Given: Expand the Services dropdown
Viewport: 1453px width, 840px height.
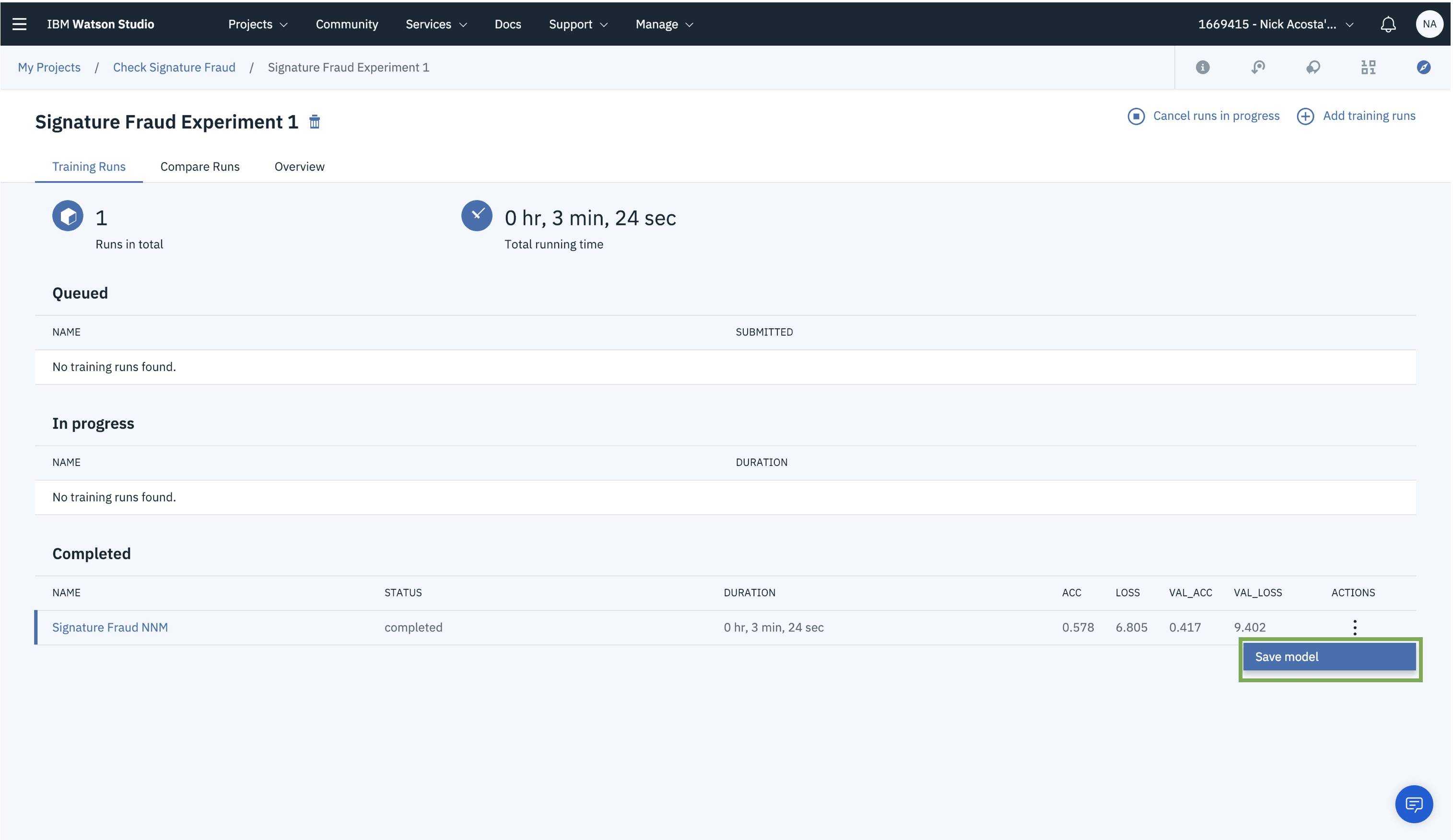Looking at the screenshot, I should pyautogui.click(x=436, y=24).
